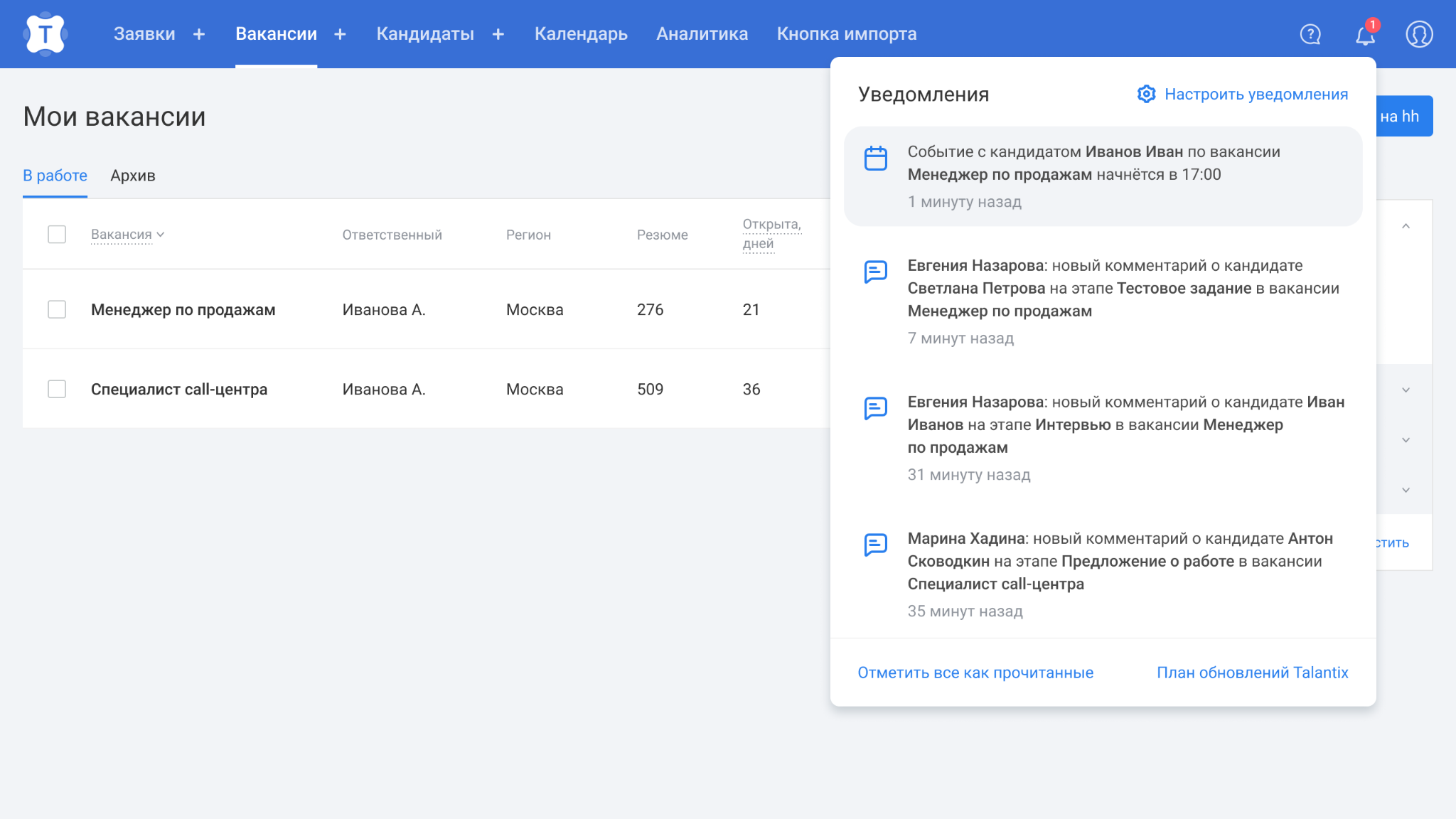Screen dimensions: 1456x819
Task: Open the Менеджер по продажам vacancy
Action: click(183, 309)
